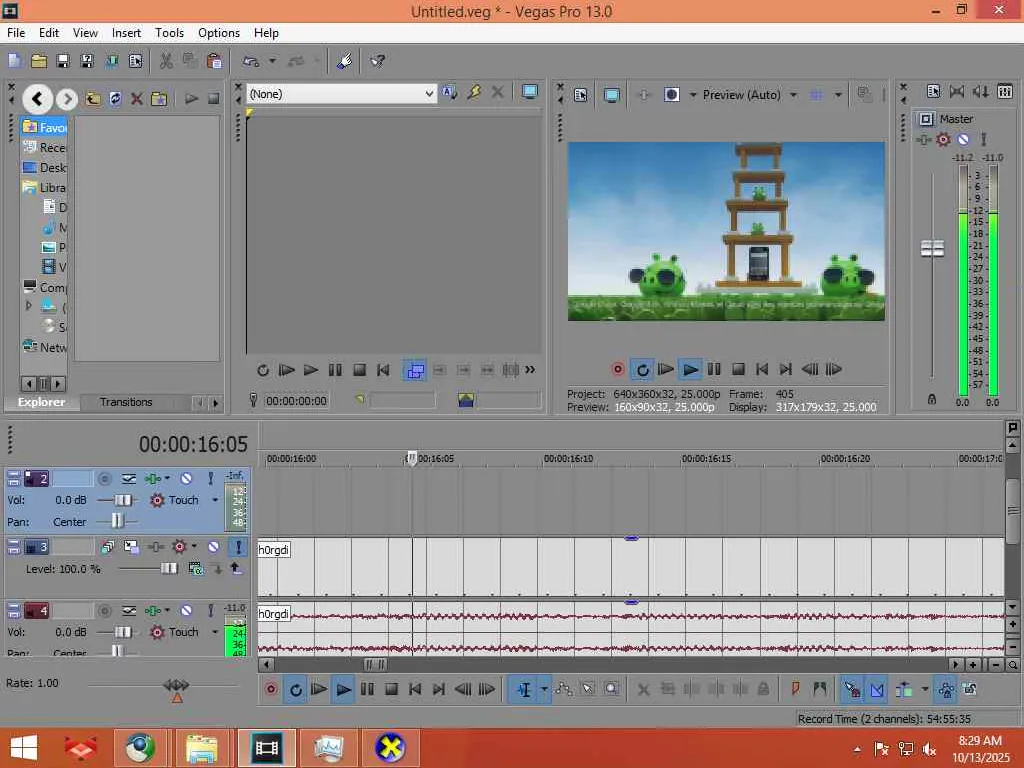The width and height of the screenshot is (1024, 768).
Task: Open Edit tool selector dropdown arrow
Action: (544, 690)
